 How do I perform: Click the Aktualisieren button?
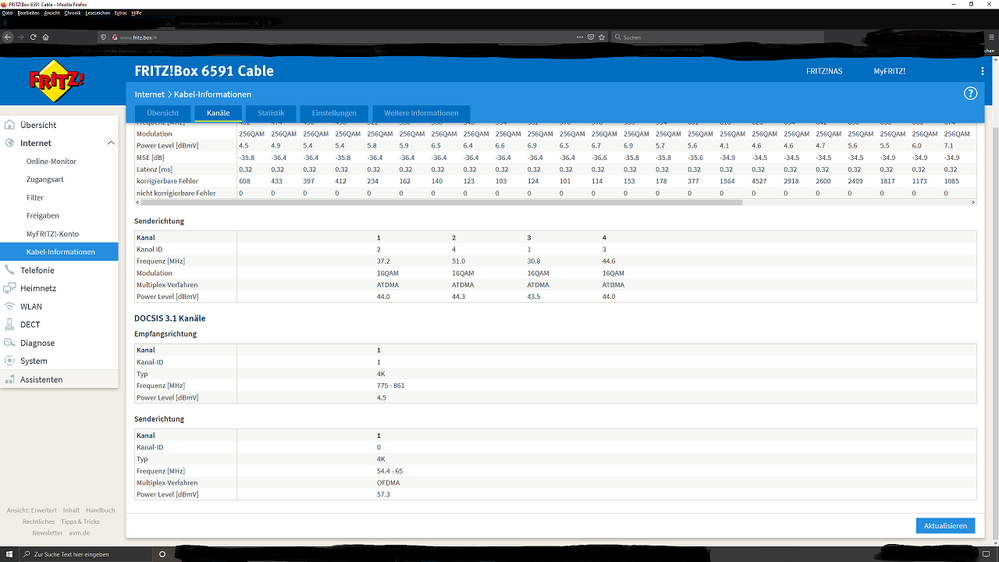click(x=945, y=526)
